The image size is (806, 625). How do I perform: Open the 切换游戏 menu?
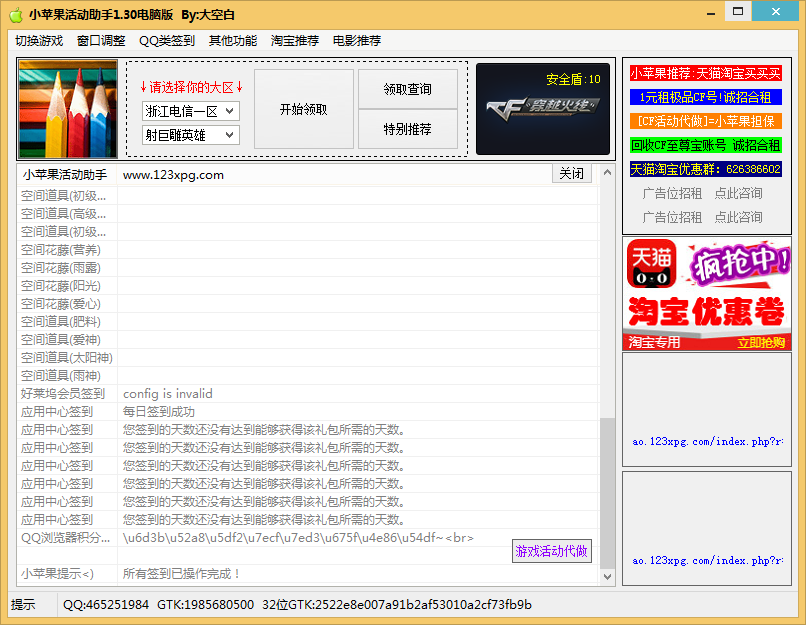(39, 41)
